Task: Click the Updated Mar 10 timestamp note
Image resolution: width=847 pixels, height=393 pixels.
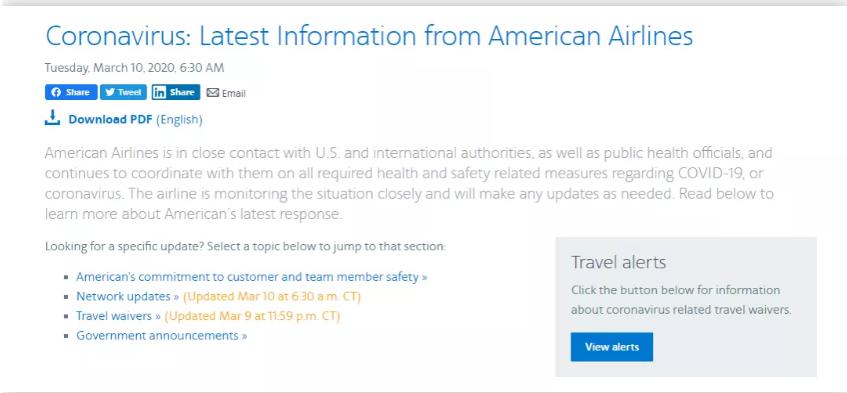Action: click(x=272, y=296)
